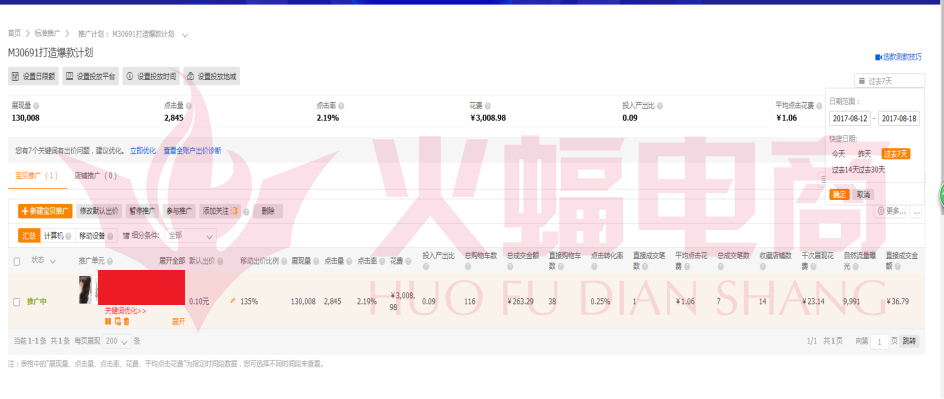Click the 新建宝贝推广 button

pos(45,211)
